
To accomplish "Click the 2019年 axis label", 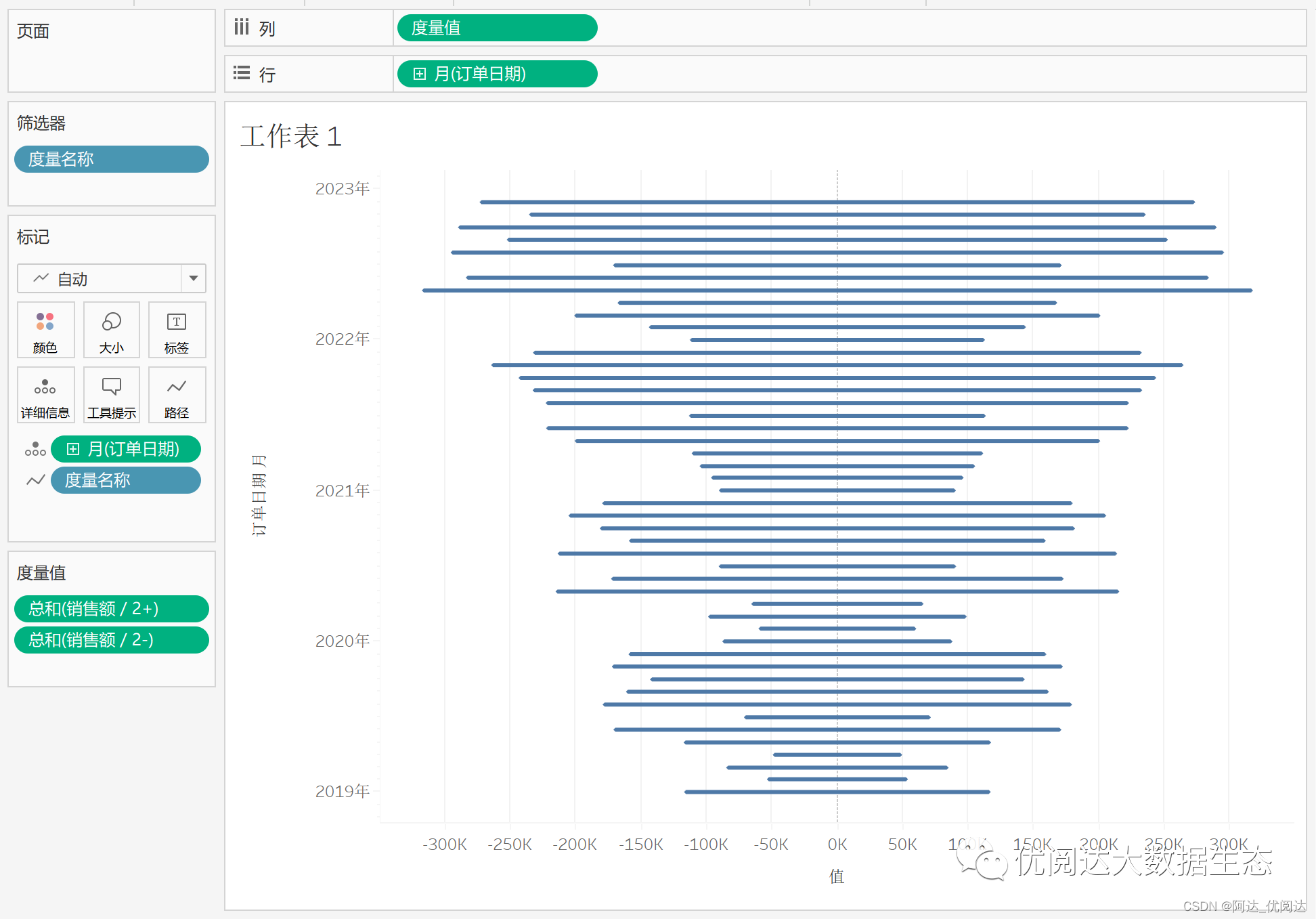I will pos(343,791).
